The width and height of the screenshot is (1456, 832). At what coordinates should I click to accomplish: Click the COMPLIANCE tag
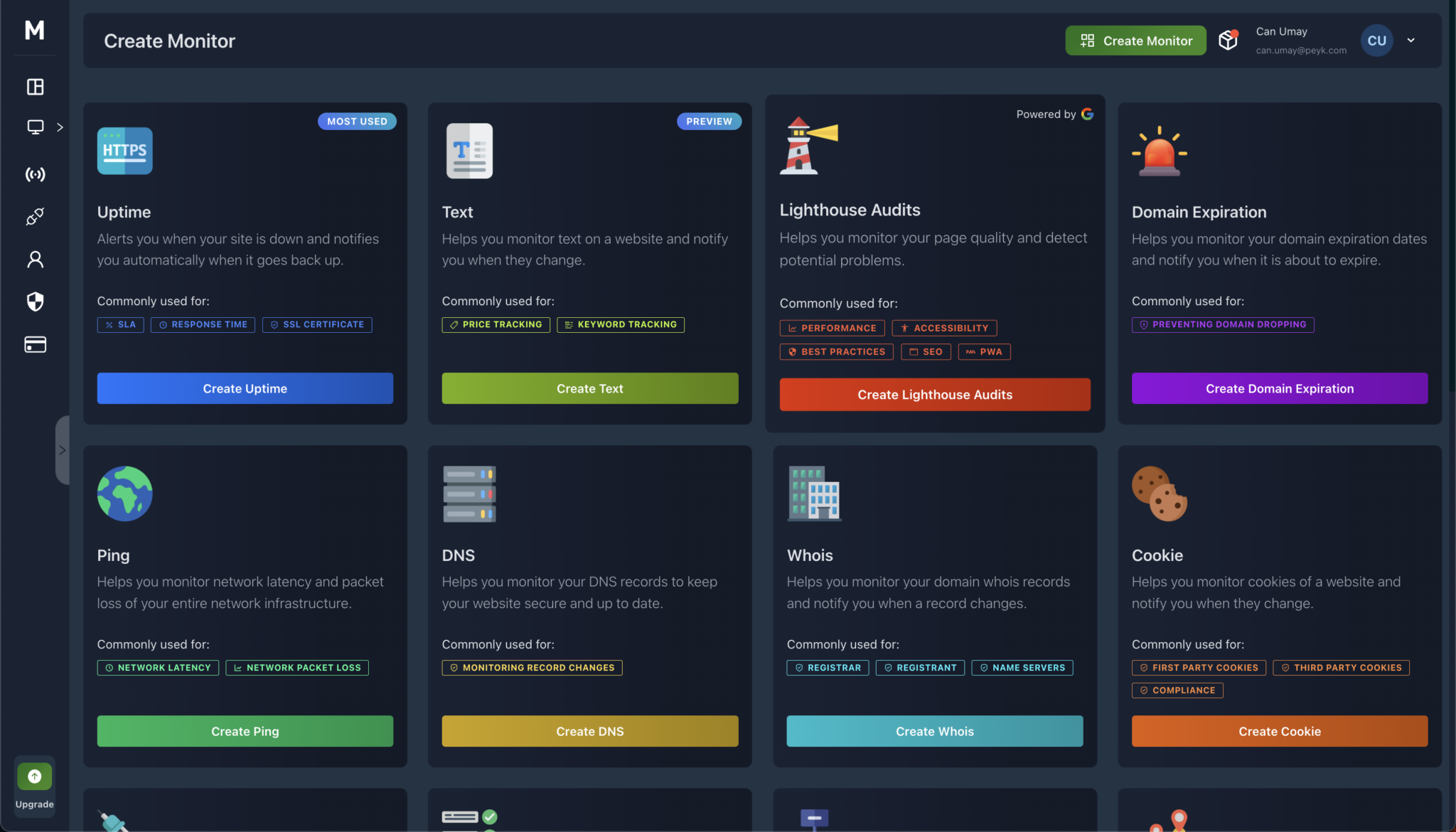1177,690
